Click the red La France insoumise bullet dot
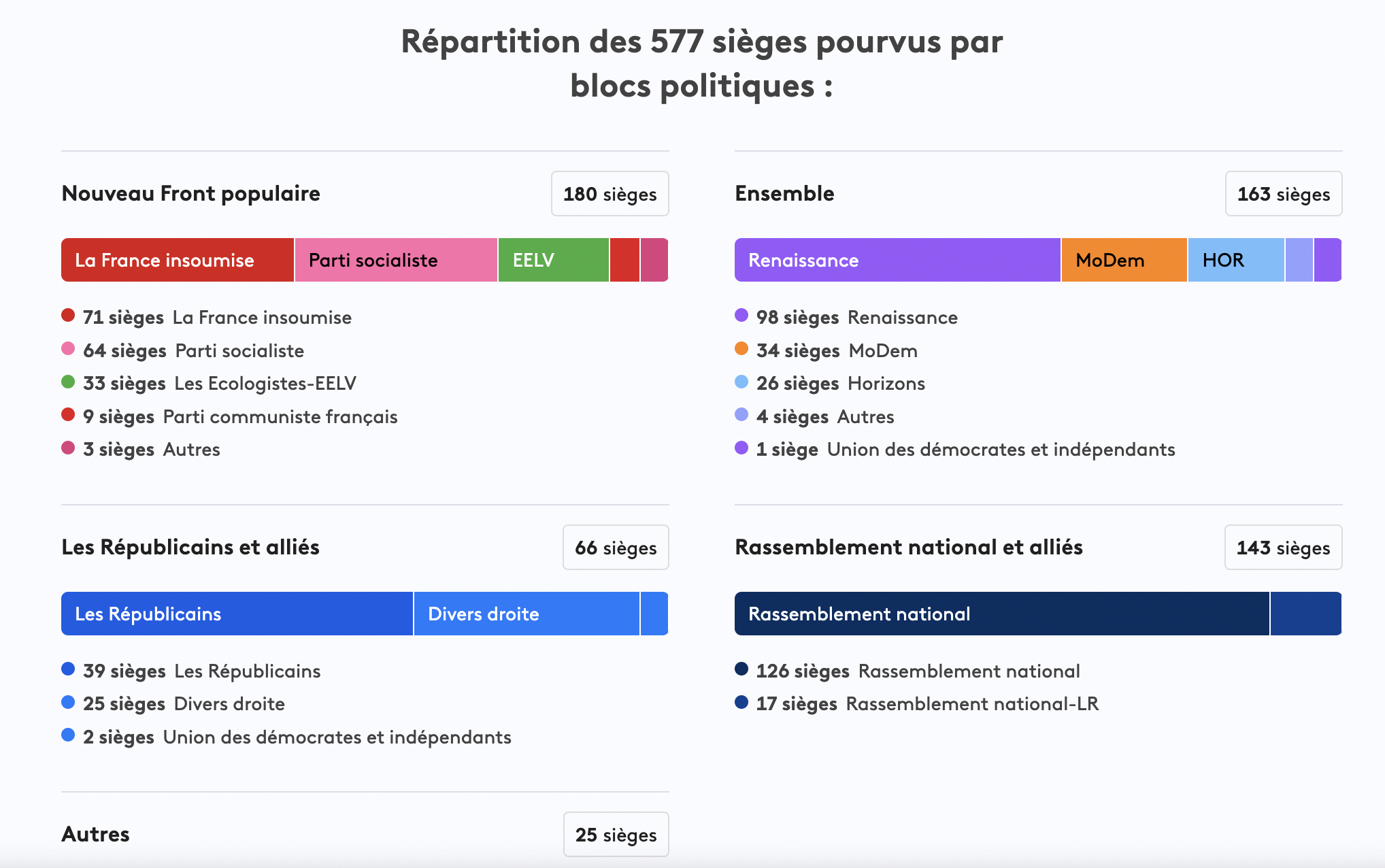 [68, 316]
